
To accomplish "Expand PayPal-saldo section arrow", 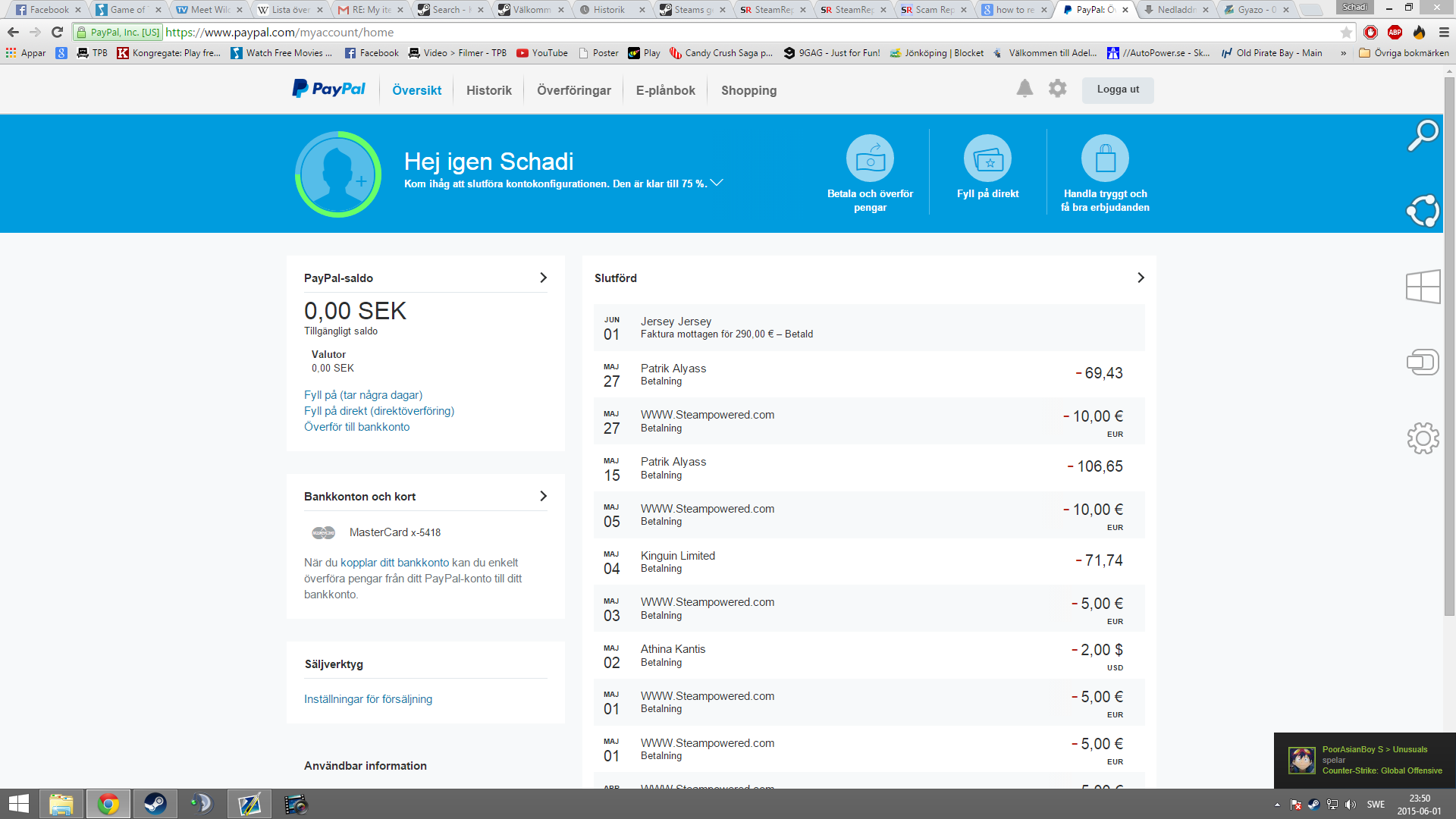I will click(543, 278).
